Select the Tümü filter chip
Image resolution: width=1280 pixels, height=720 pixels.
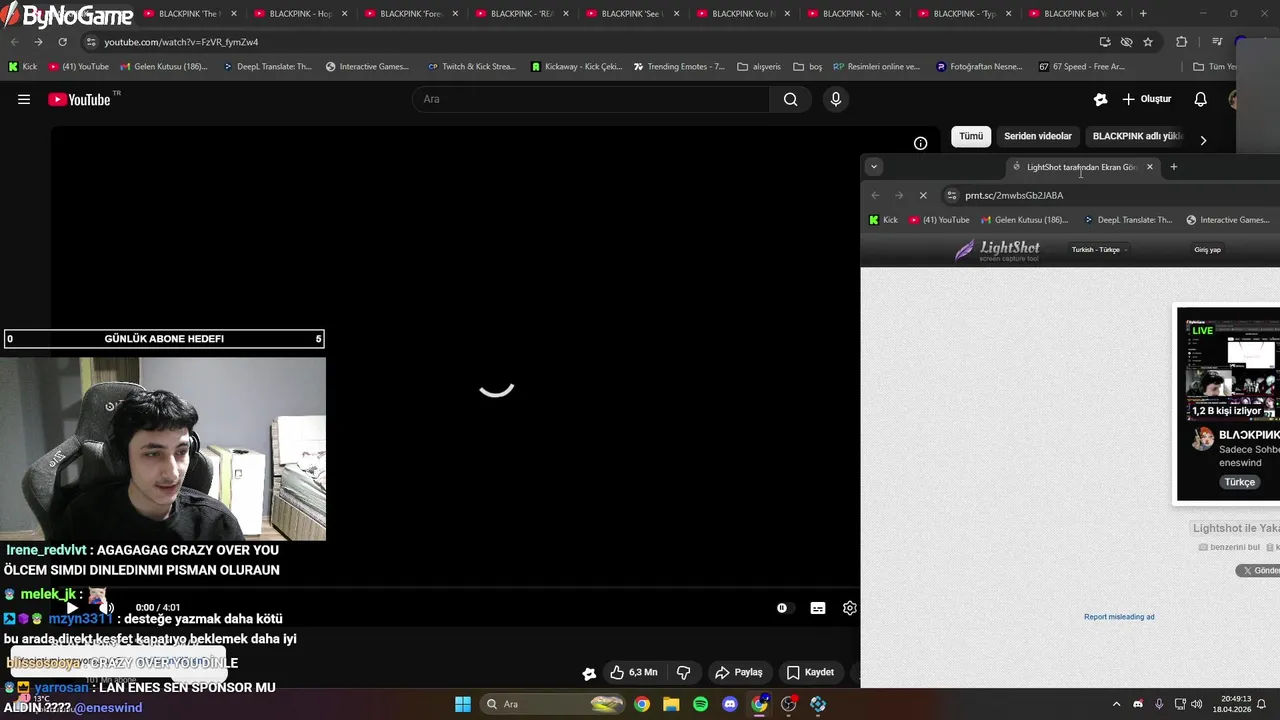click(x=971, y=136)
